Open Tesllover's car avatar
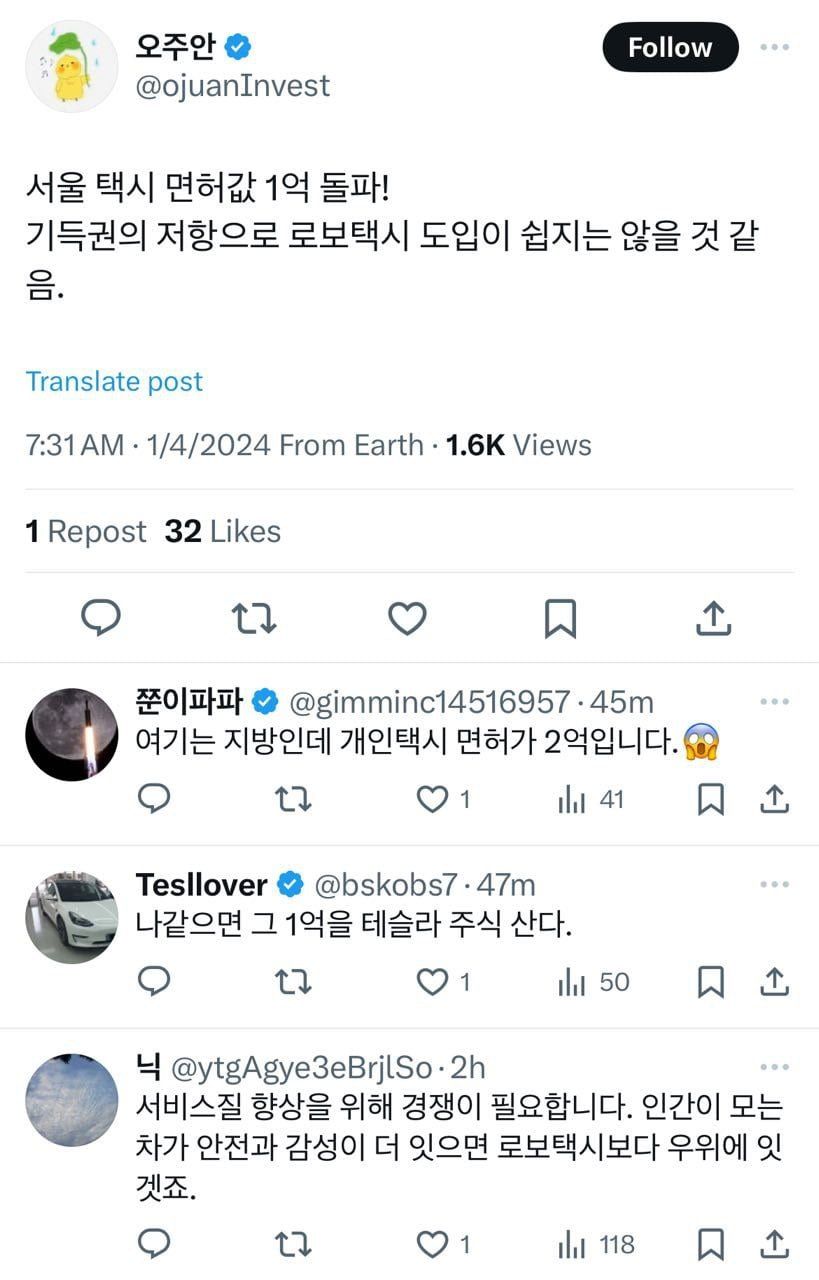Image resolution: width=819 pixels, height=1280 pixels. click(72, 917)
